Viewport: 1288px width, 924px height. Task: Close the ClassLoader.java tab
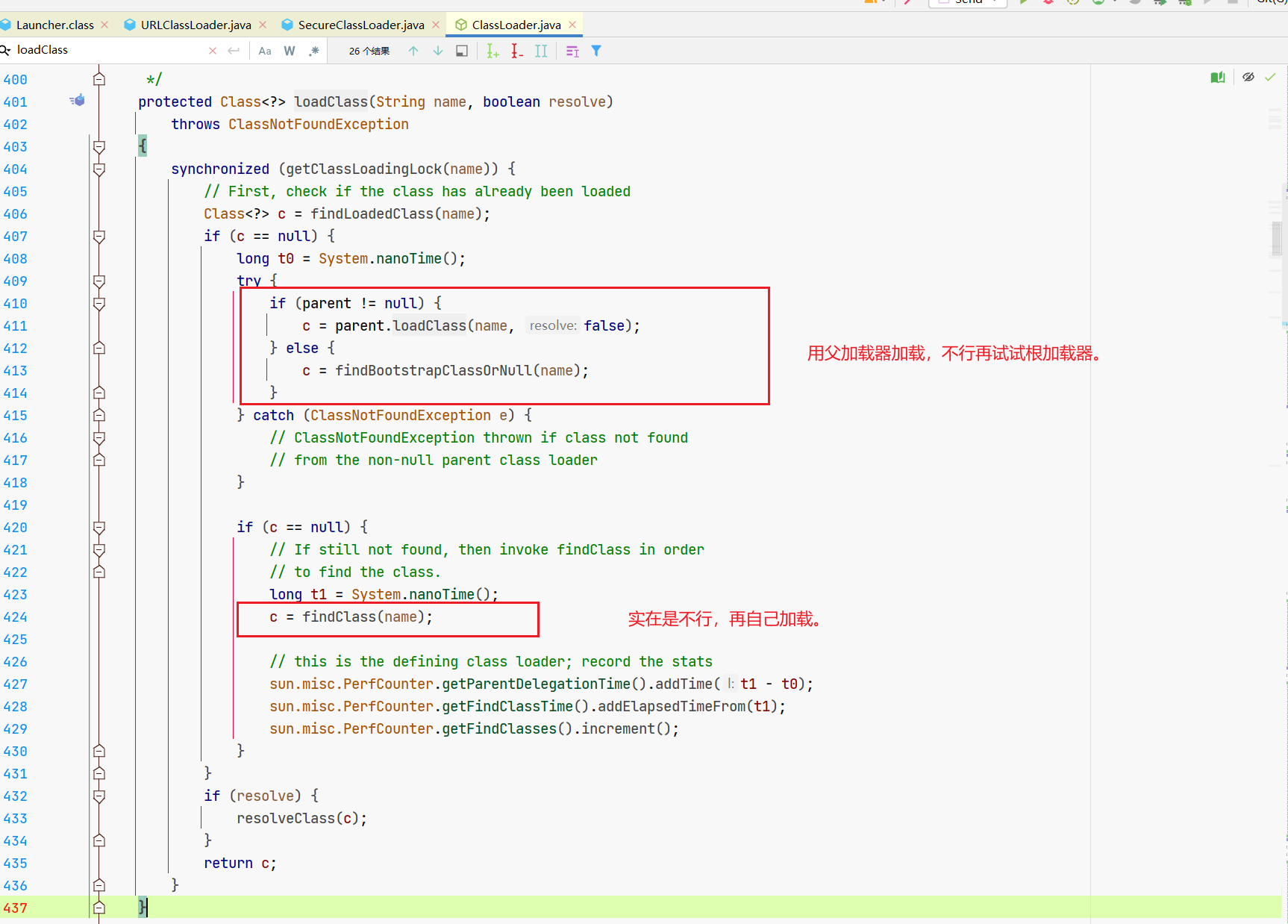pos(572,25)
